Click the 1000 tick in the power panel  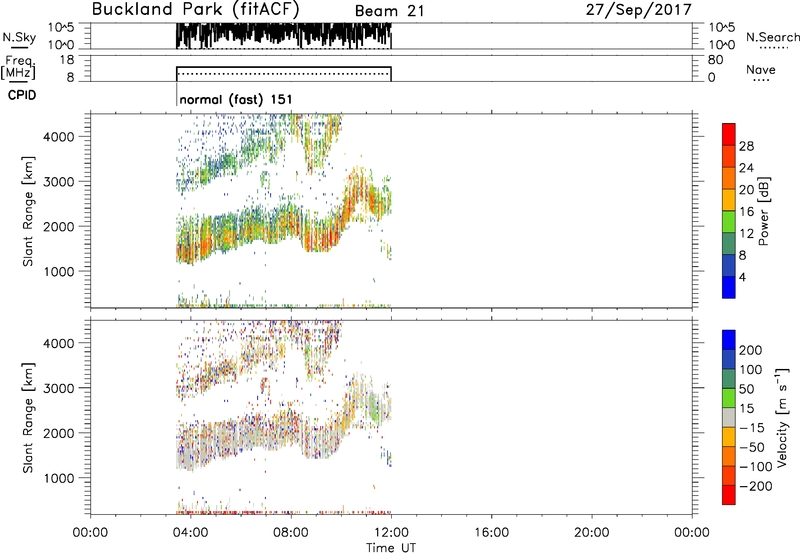[59, 271]
